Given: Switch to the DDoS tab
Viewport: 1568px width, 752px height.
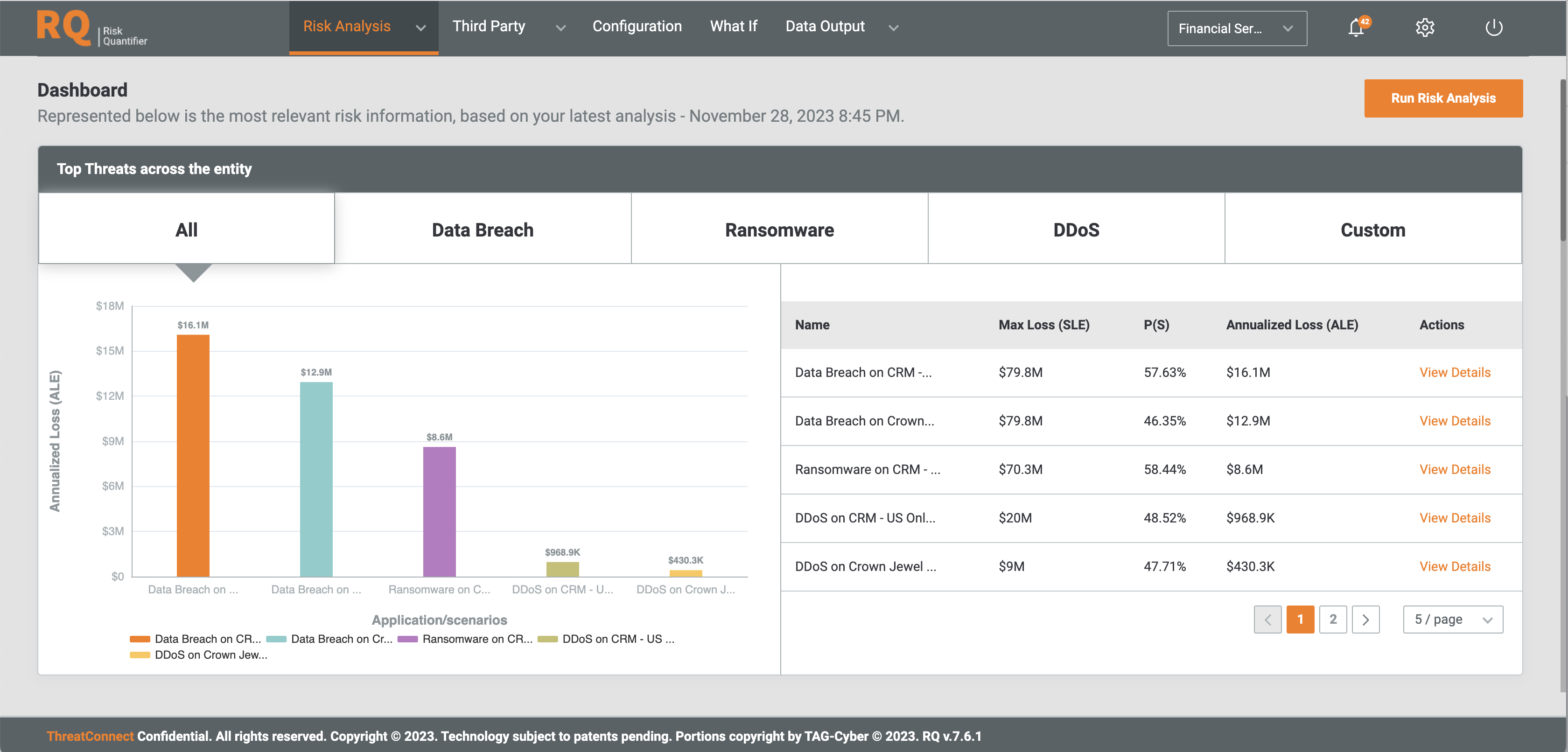Looking at the screenshot, I should click(x=1076, y=230).
